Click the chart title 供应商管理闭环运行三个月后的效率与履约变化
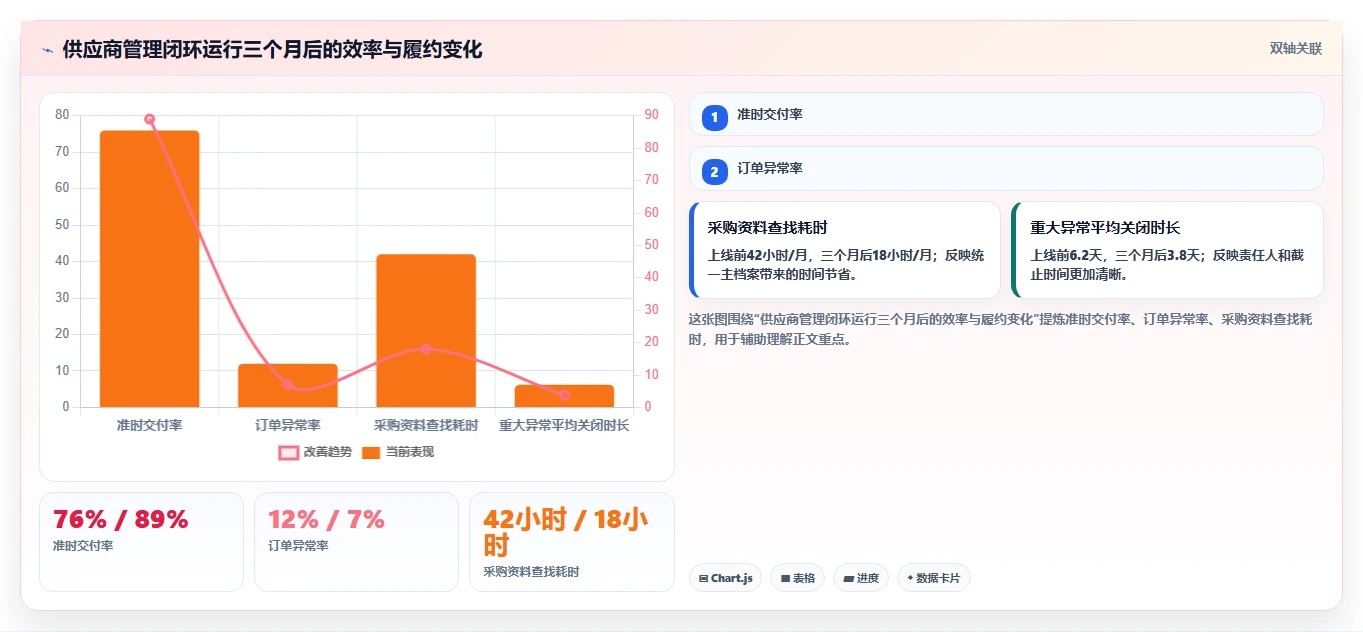 272,50
